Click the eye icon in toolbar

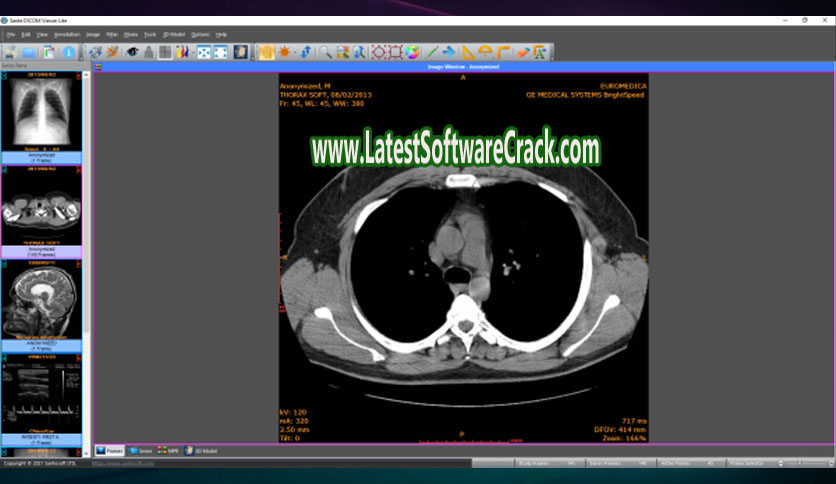[x=131, y=52]
